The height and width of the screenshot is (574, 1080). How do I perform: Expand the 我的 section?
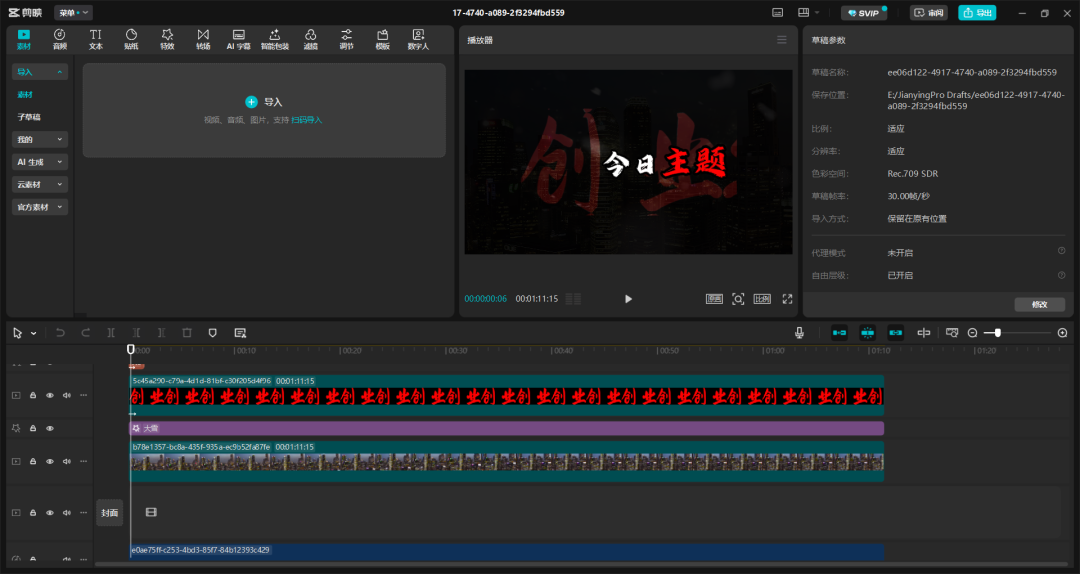[40, 139]
